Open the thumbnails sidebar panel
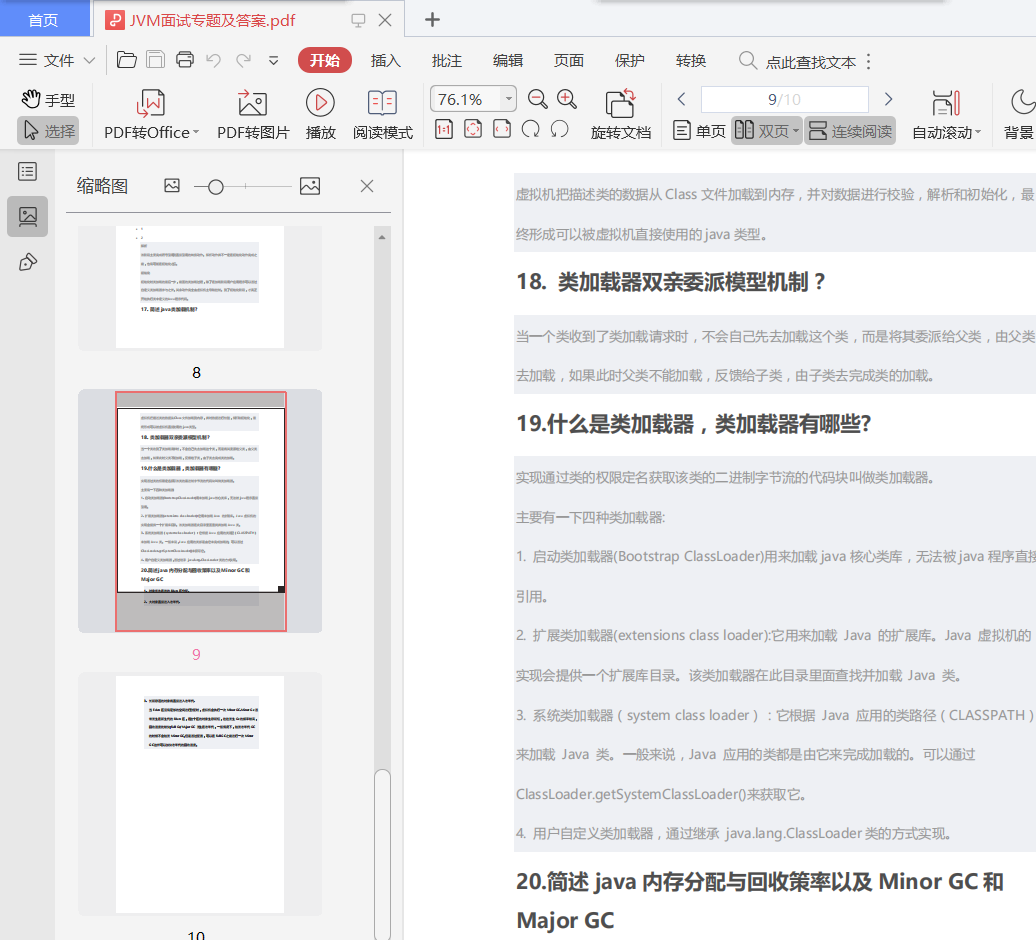This screenshot has height=940, width=1036. click(x=28, y=216)
